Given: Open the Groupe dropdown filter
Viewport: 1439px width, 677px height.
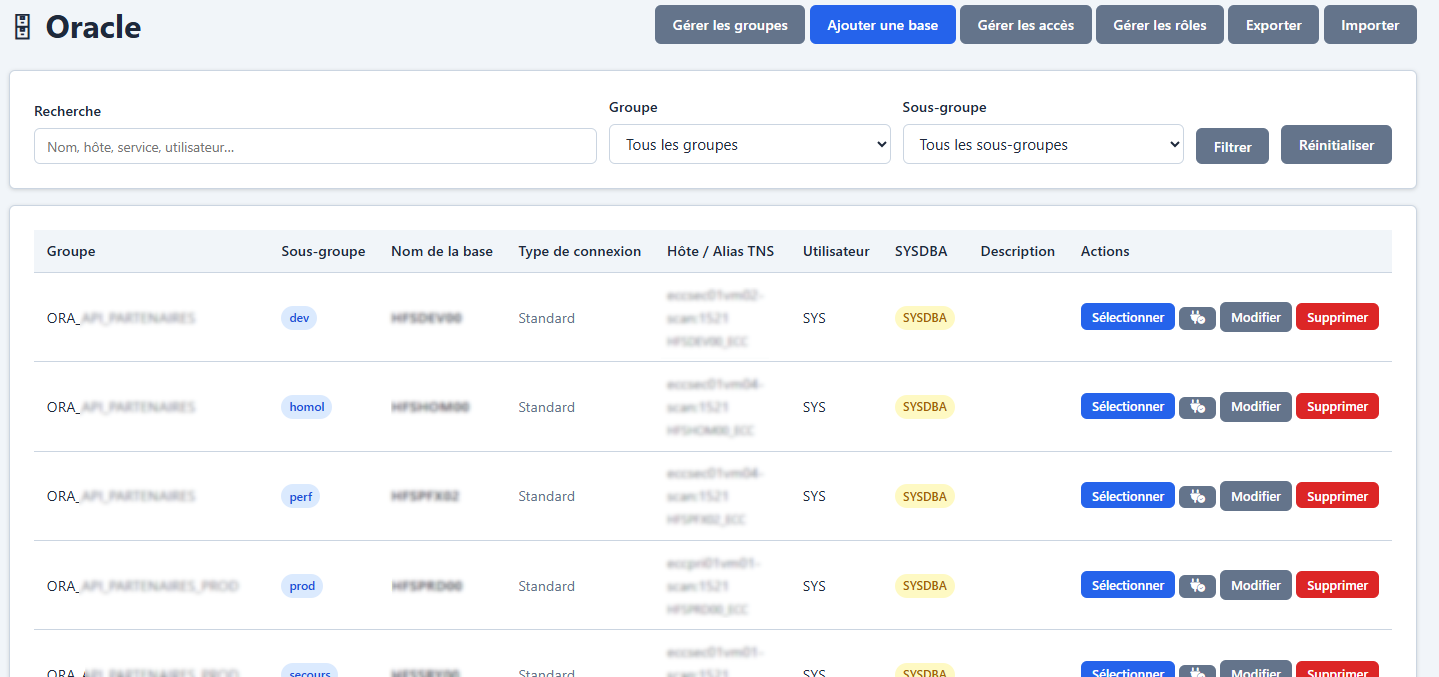Looking at the screenshot, I should click(750, 144).
